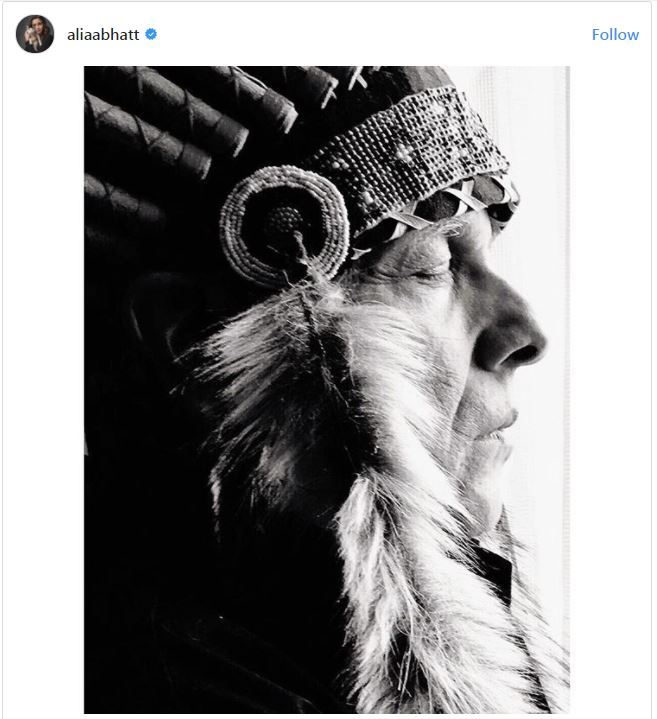Click the center hole of the beaded rosette
This screenshot has width=657, height=719.
(x=285, y=222)
